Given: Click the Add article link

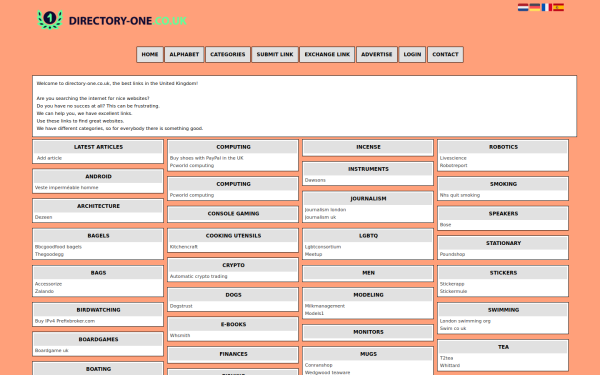Looking at the screenshot, I should pyautogui.click(x=49, y=158).
